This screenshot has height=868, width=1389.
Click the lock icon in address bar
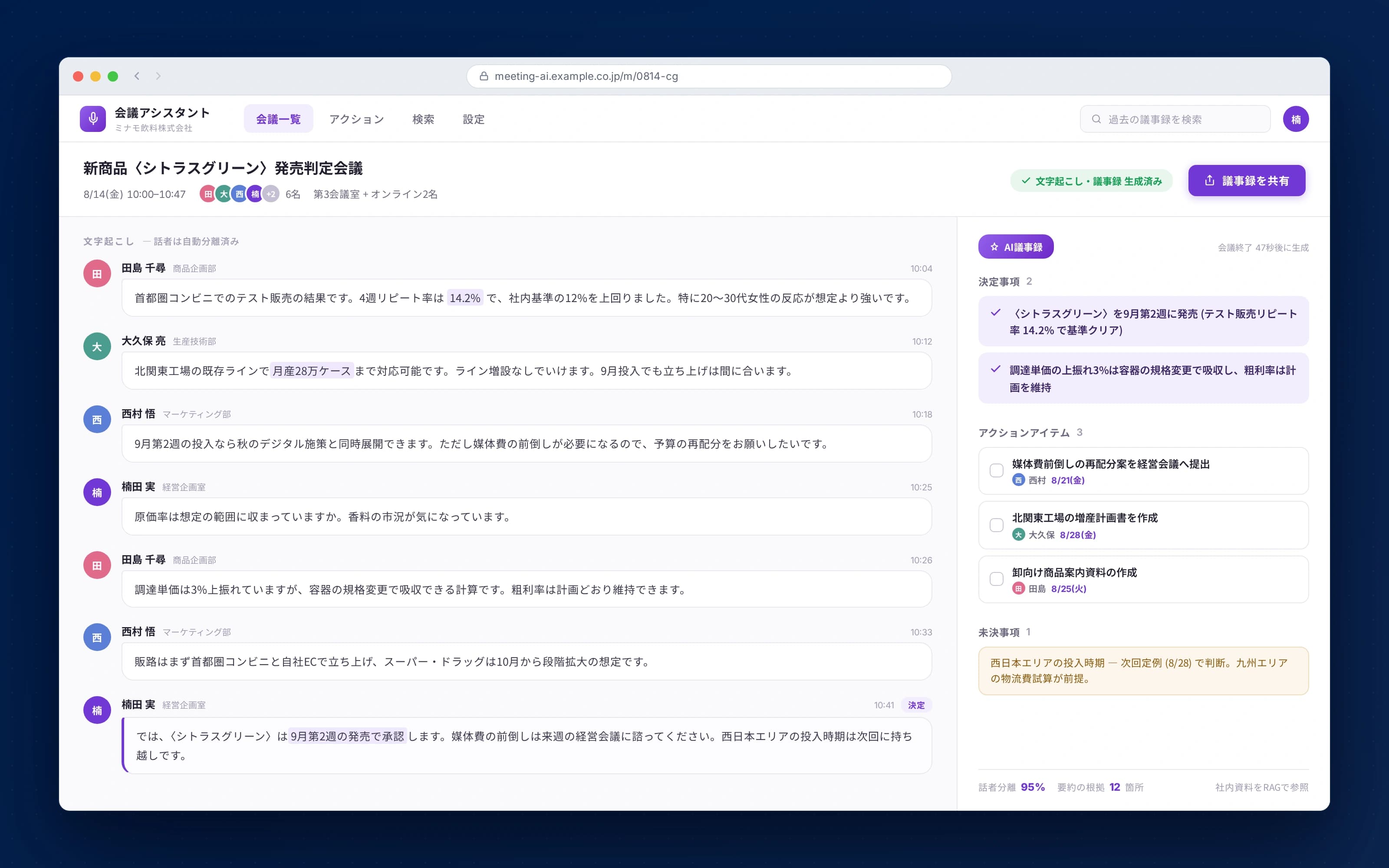(x=484, y=76)
